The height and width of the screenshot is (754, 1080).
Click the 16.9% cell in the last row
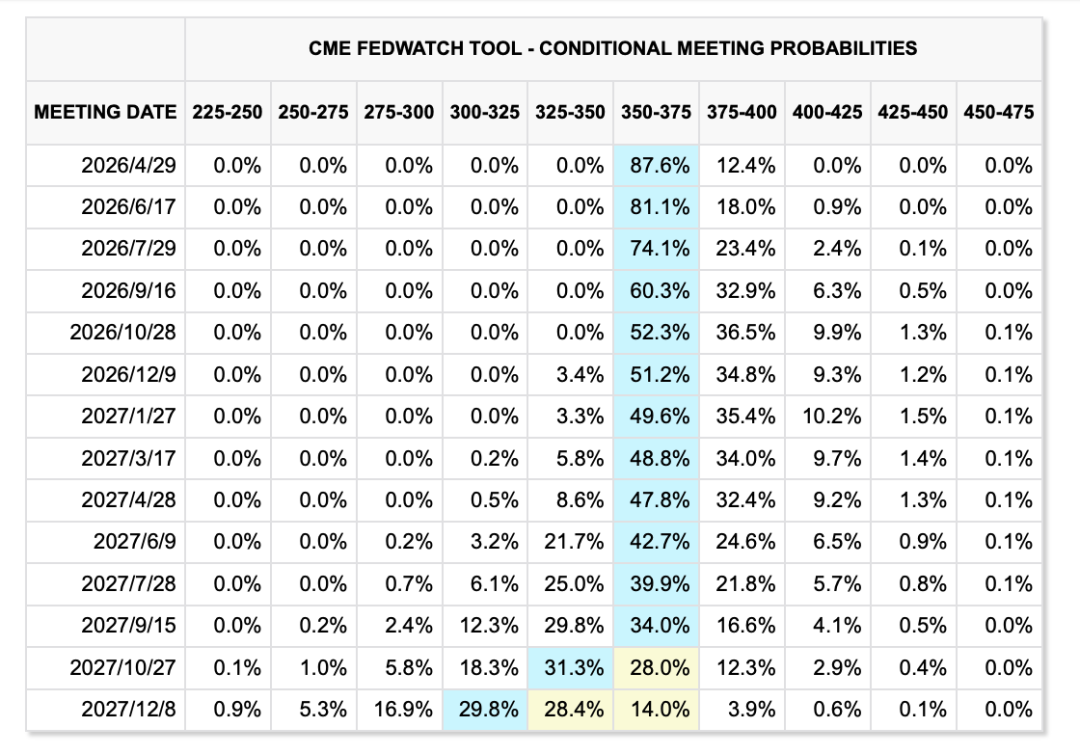[404, 710]
